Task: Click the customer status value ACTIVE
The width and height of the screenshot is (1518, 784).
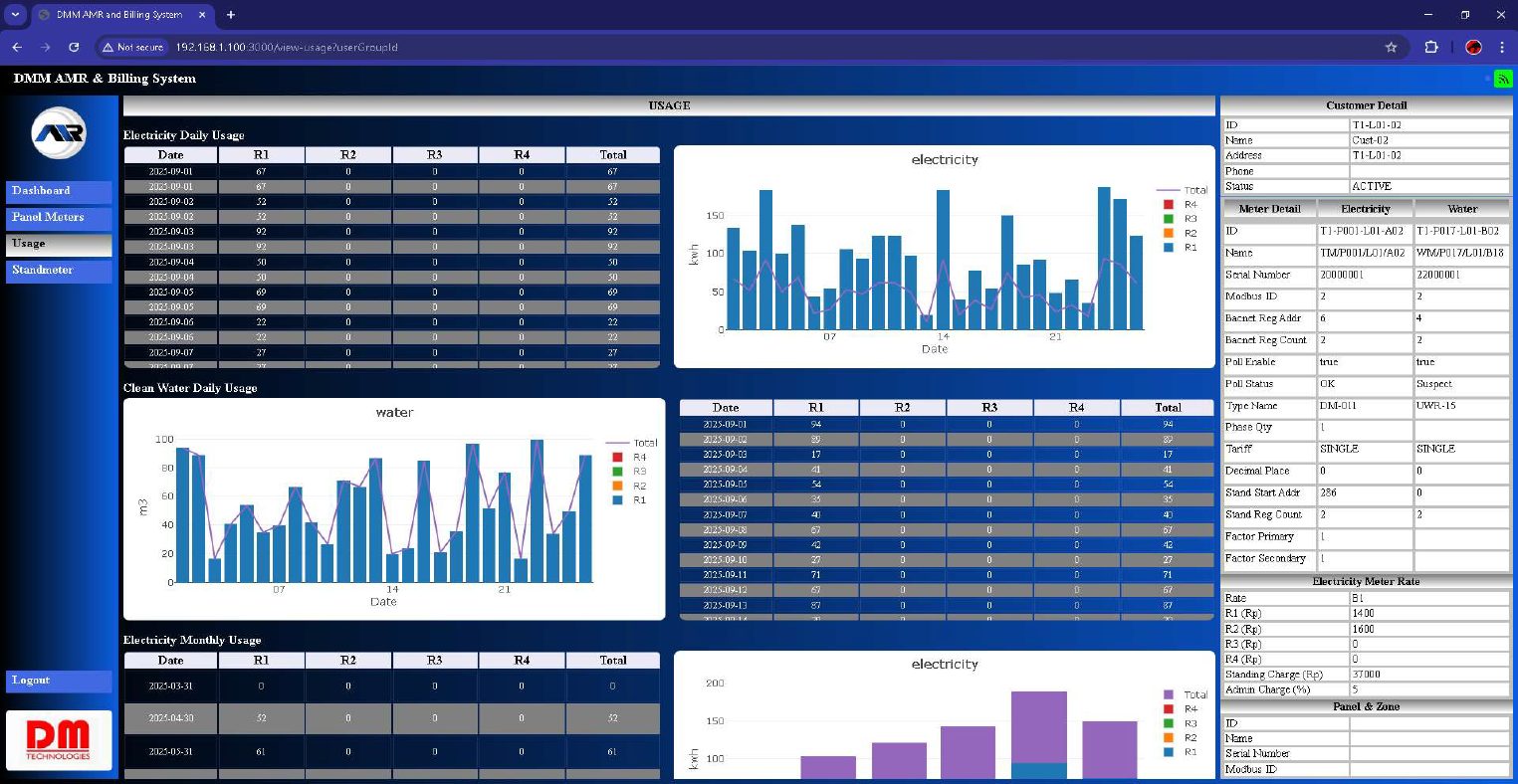Action: pos(1429,186)
